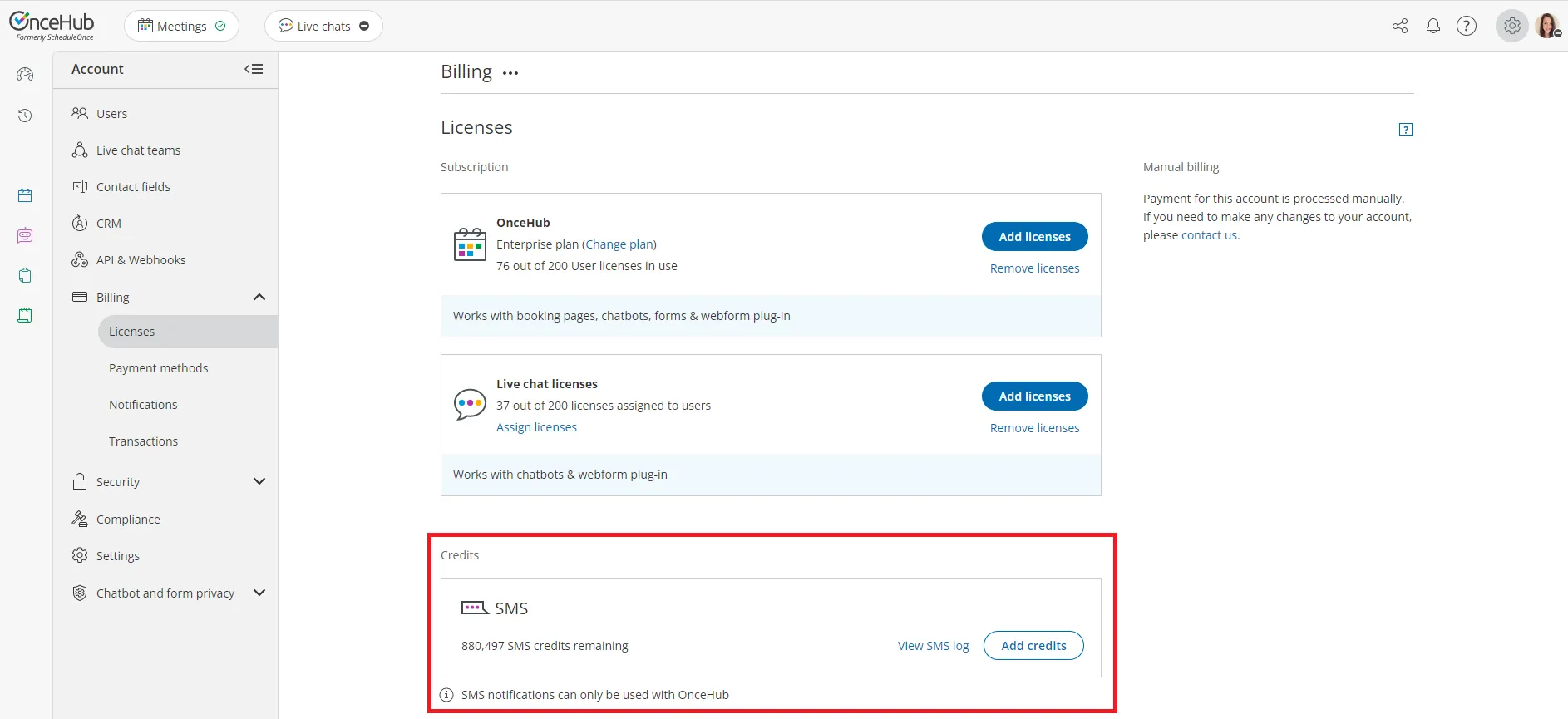Click the "Account" sidebar heading
This screenshot has width=1568, height=719.
(x=97, y=69)
